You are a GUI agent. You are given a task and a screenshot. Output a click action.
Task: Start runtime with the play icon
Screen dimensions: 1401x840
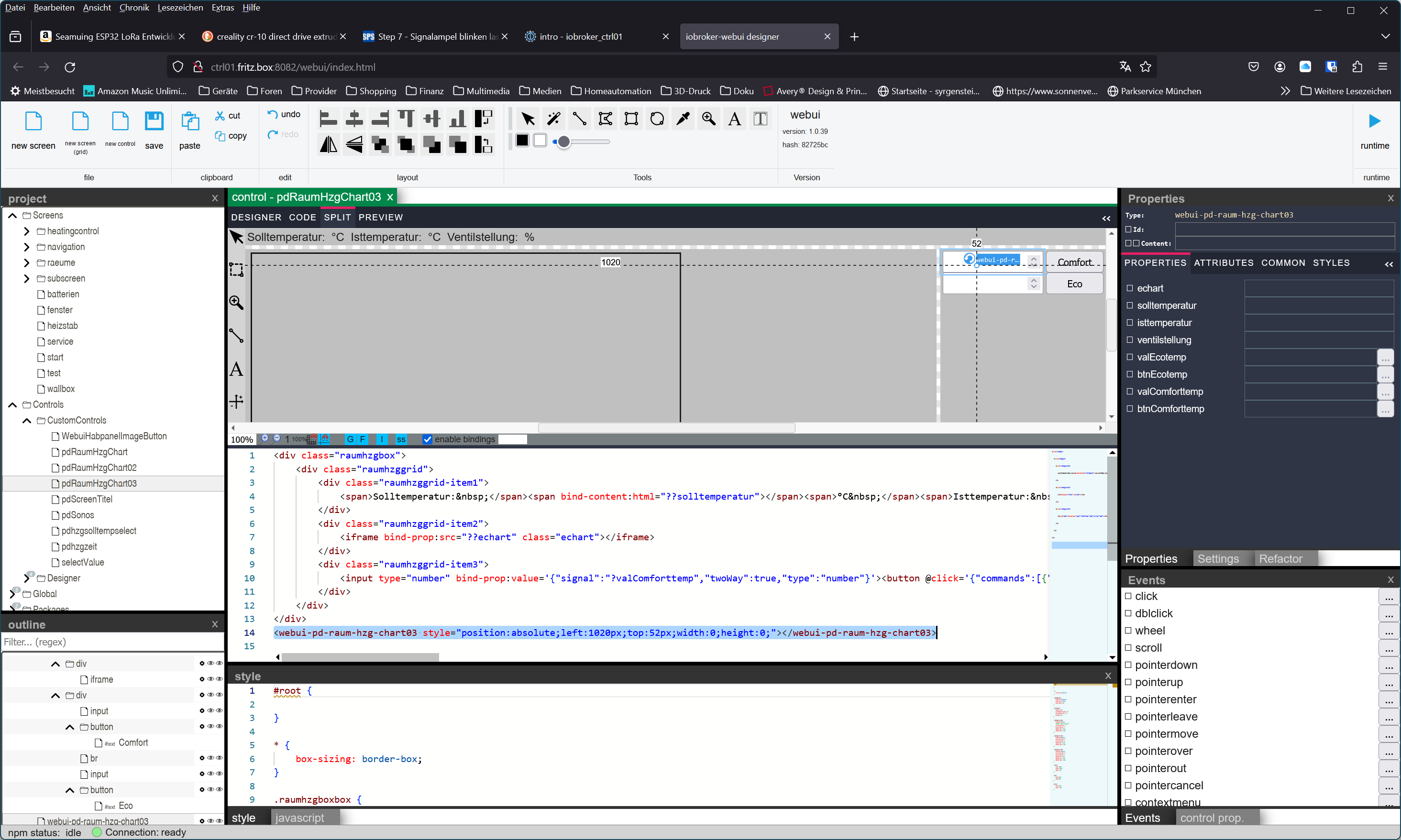coord(1374,121)
